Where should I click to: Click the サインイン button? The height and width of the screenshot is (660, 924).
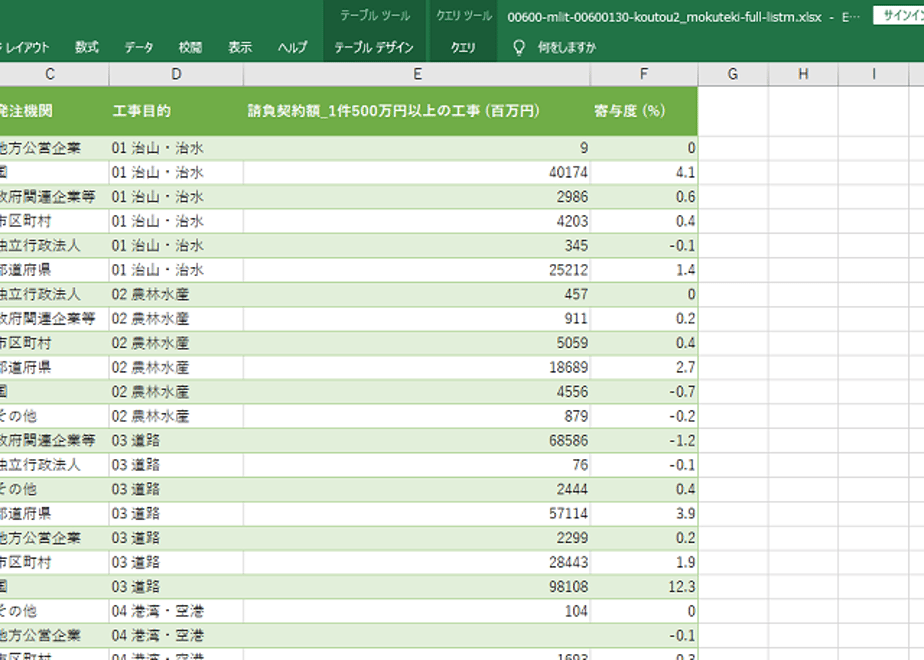899,16
